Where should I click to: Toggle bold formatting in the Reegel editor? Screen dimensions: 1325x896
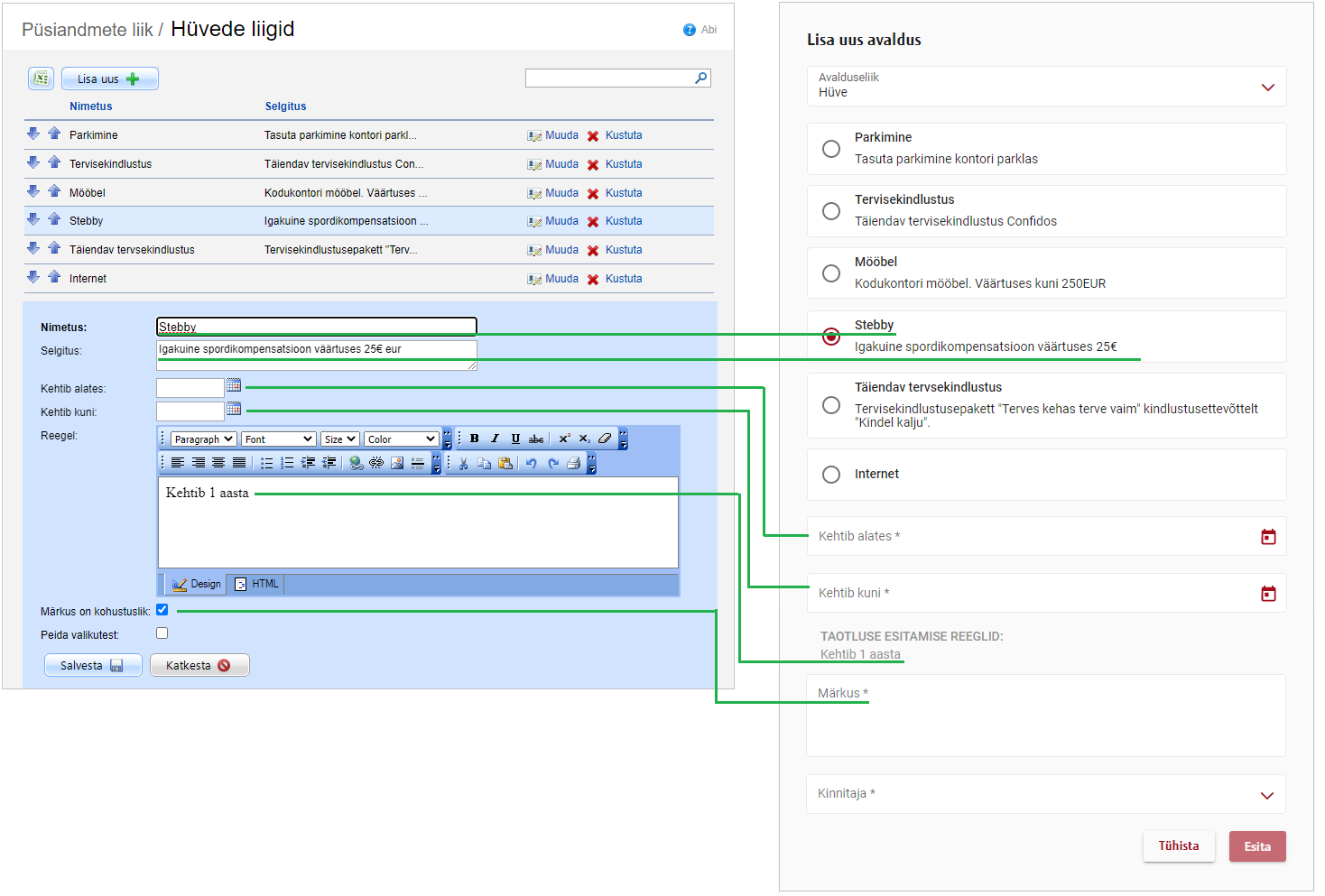tap(474, 439)
